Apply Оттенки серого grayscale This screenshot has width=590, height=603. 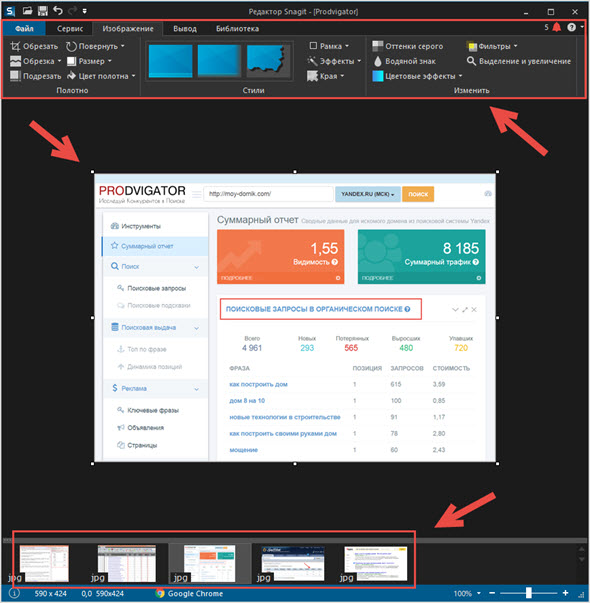pos(408,46)
